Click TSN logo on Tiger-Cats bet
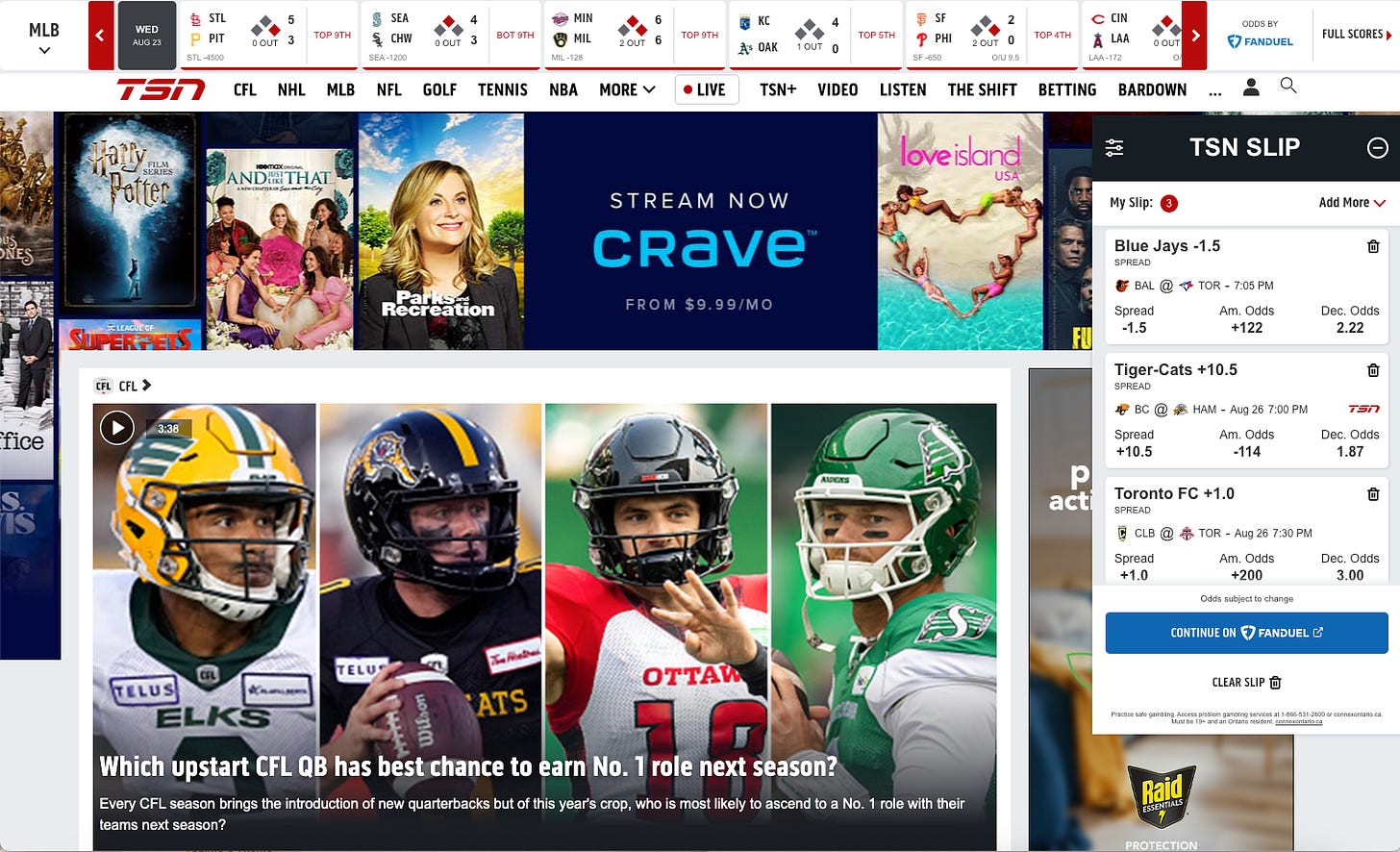Viewport: 1400px width, 852px height. (x=1364, y=409)
